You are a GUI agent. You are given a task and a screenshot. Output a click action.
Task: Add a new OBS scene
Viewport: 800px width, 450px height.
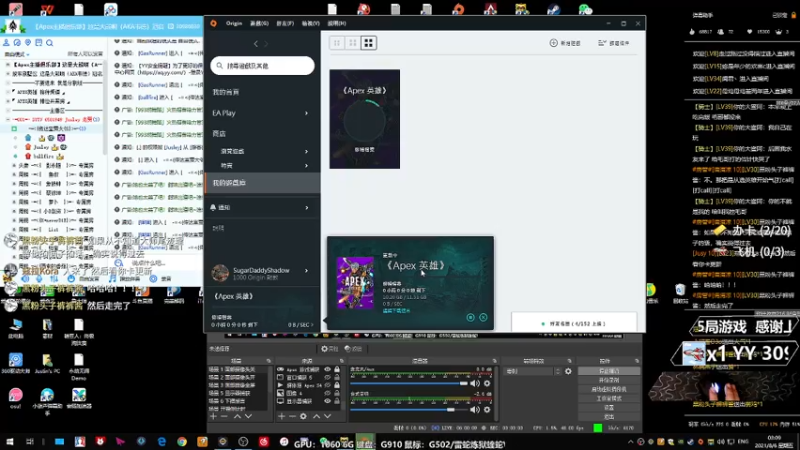tap(213, 416)
